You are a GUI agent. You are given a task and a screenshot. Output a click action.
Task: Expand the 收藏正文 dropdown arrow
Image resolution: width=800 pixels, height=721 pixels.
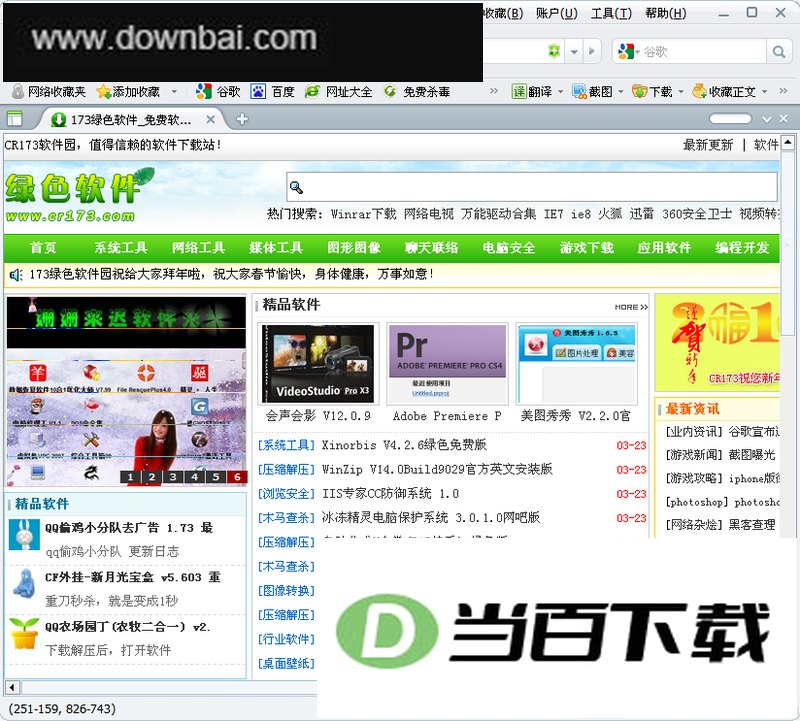pyautogui.click(x=764, y=92)
